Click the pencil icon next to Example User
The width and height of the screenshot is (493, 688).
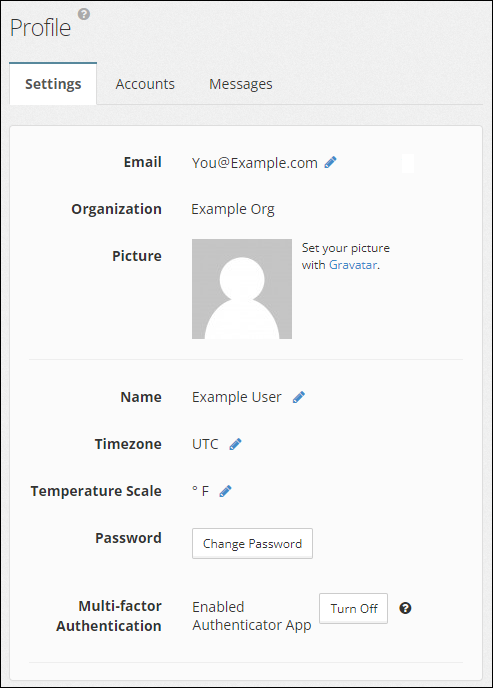(x=299, y=397)
